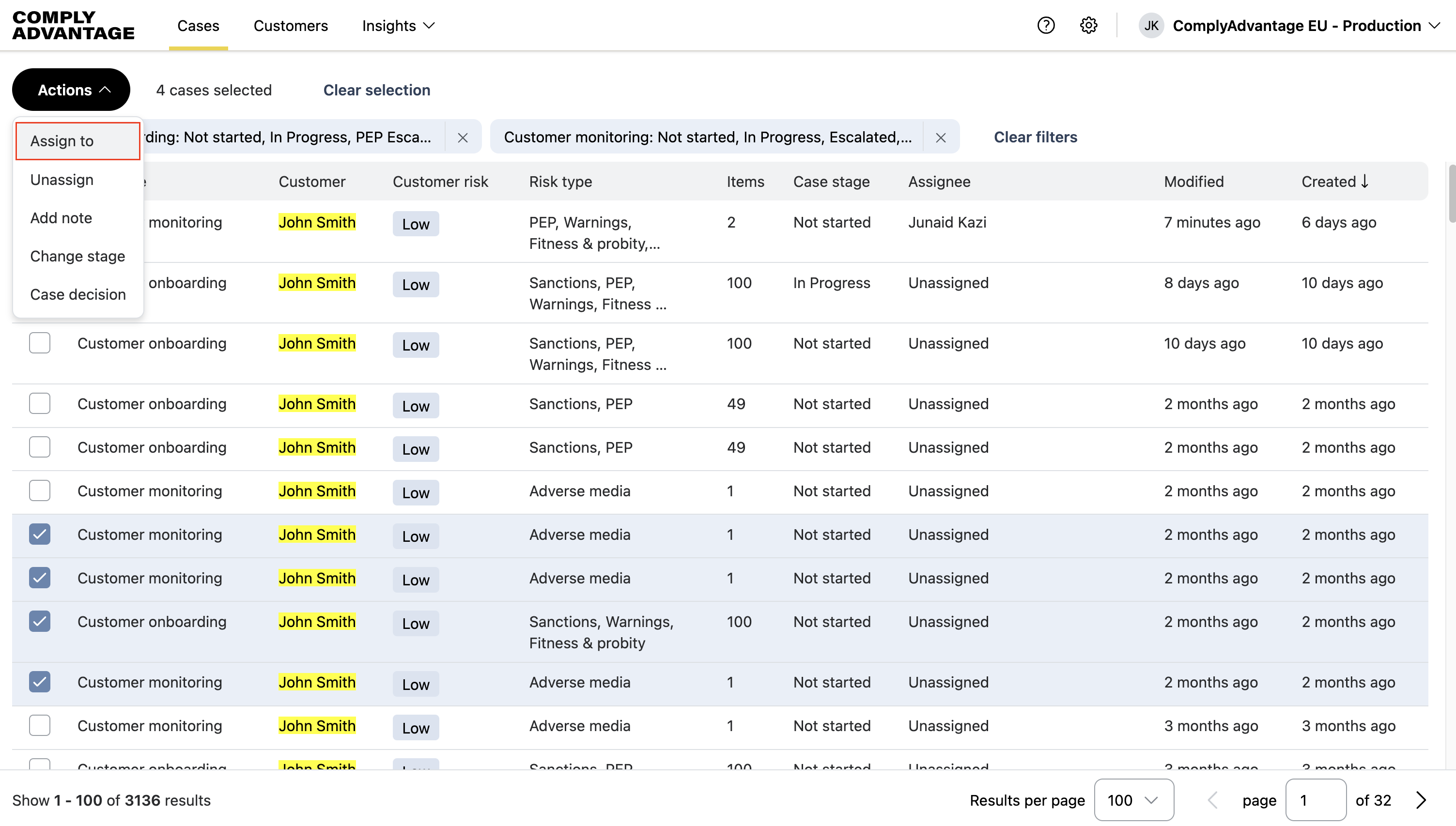Uncheck the selected Sanctions, Warnings onboarding row

pyautogui.click(x=40, y=622)
